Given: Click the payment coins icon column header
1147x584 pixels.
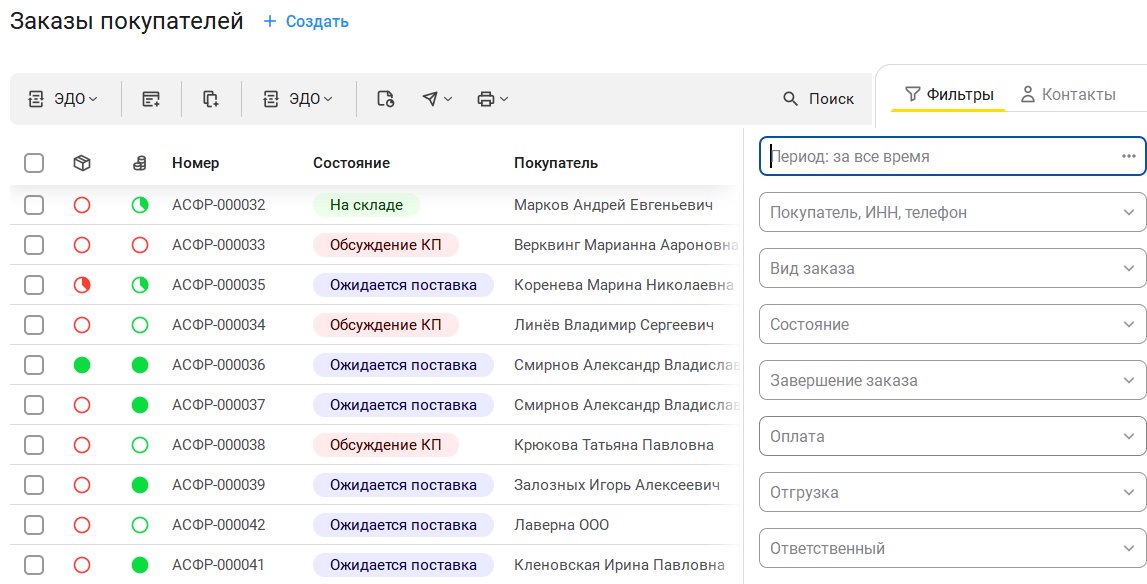Looking at the screenshot, I should point(139,163).
